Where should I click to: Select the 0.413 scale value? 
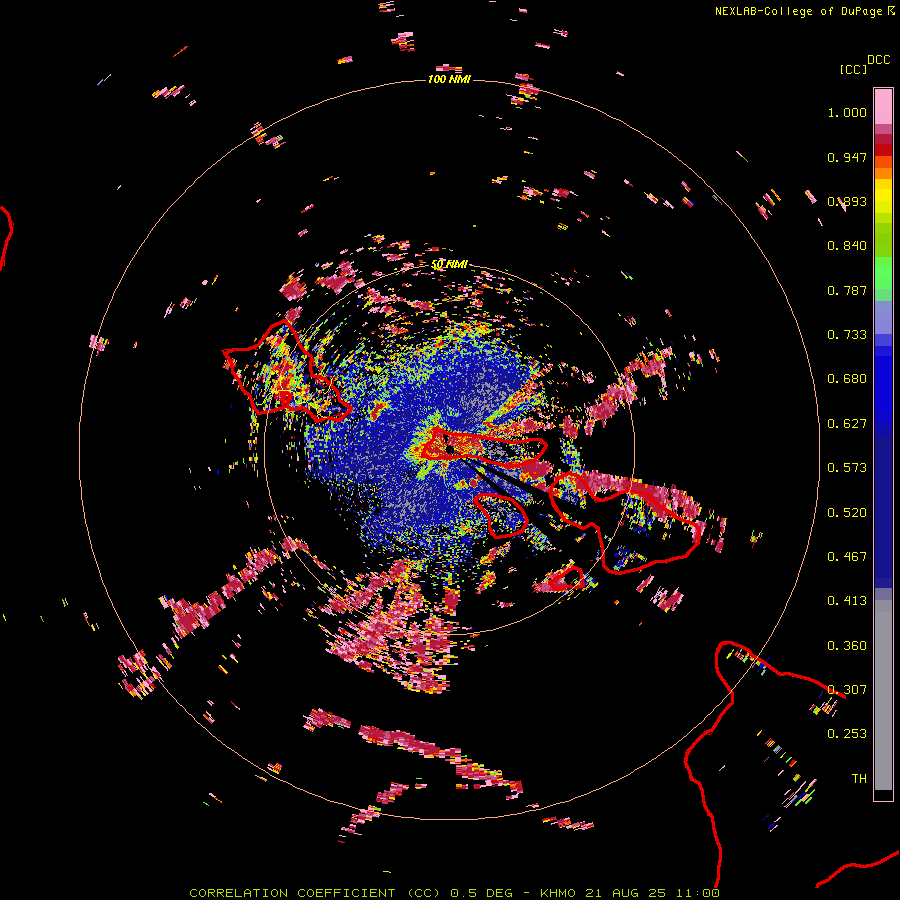pos(847,601)
